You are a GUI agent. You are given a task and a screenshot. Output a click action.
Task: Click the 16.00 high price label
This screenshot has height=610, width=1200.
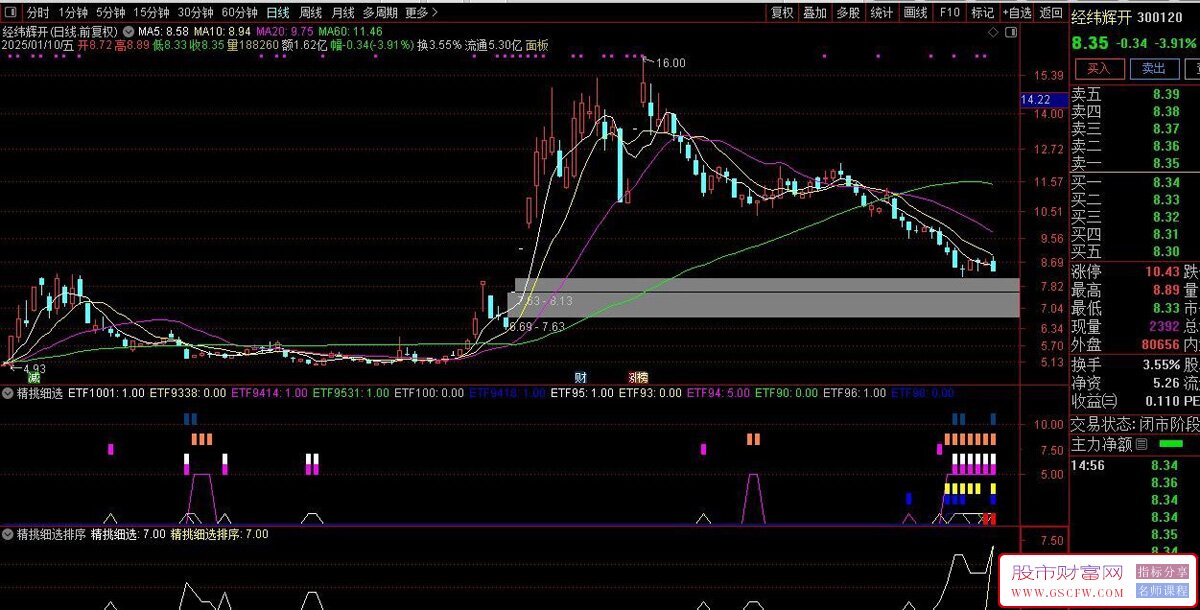click(670, 62)
